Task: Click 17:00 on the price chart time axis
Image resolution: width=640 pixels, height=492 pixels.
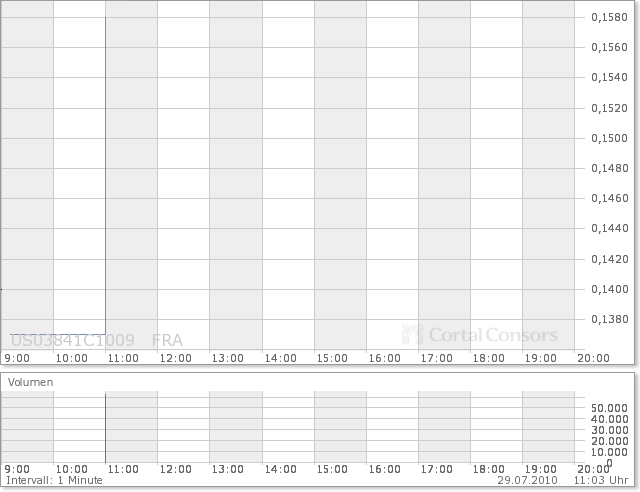Action: (437, 358)
